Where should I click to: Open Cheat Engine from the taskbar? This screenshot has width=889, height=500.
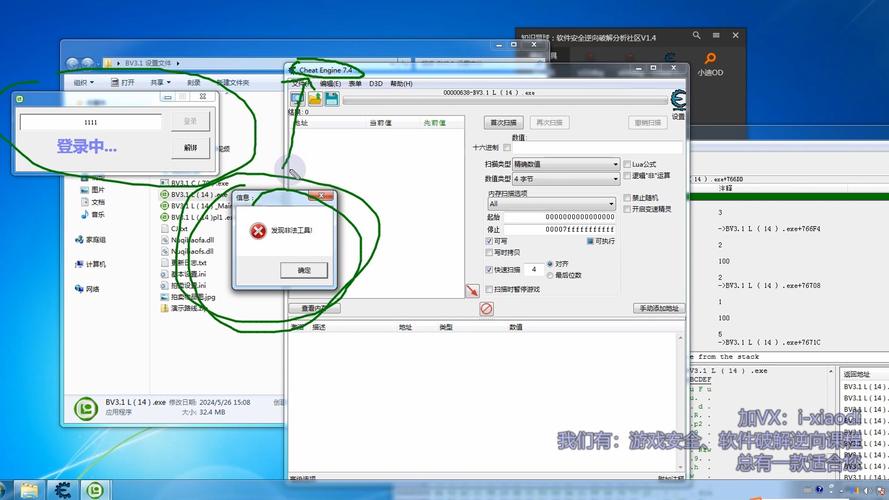(62, 490)
